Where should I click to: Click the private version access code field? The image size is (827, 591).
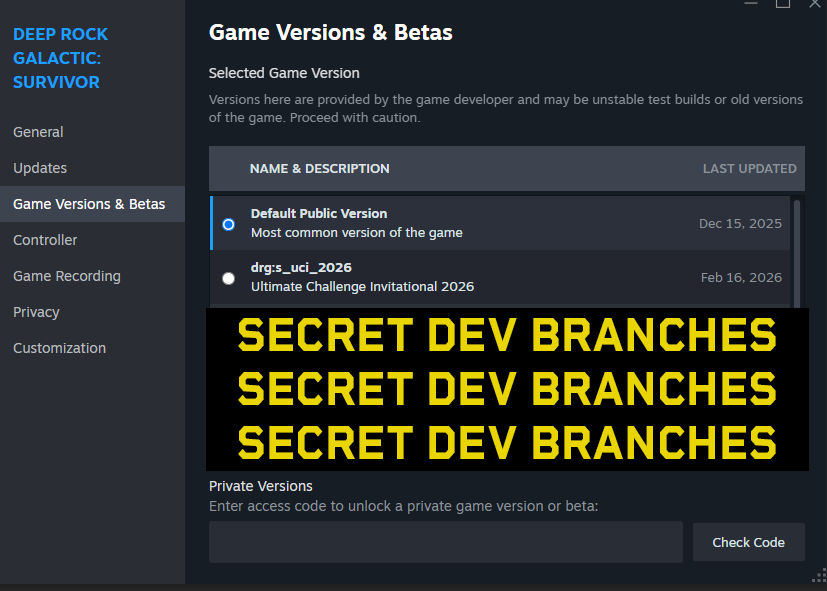point(445,542)
